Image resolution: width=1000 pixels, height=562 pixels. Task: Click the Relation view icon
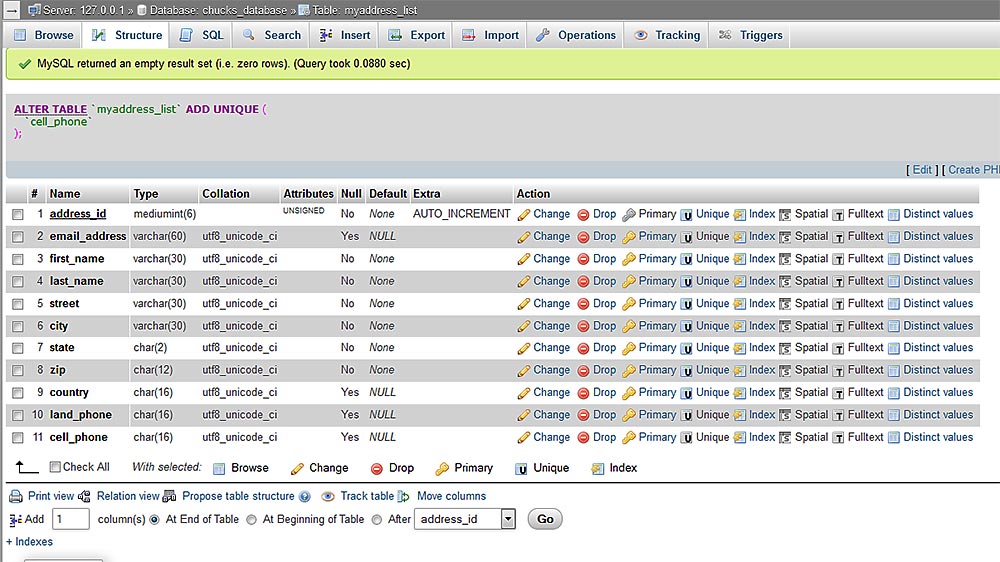pyautogui.click(x=84, y=496)
